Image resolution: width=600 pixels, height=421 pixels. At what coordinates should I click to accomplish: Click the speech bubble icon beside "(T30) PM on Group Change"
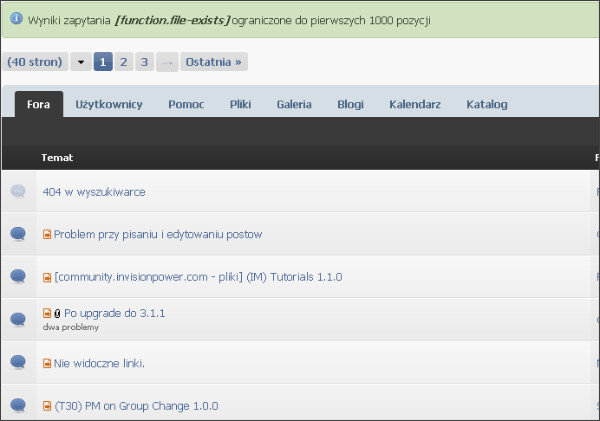[18, 405]
